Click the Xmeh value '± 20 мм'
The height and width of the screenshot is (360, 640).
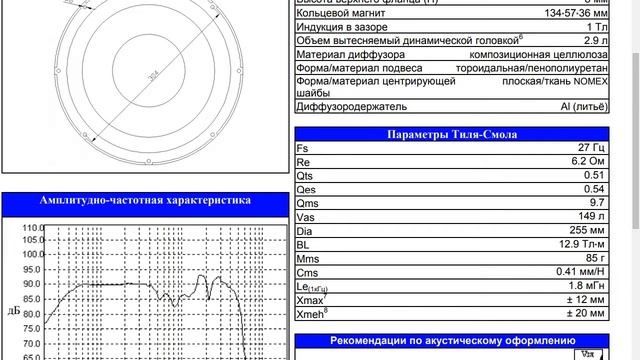[585, 313]
